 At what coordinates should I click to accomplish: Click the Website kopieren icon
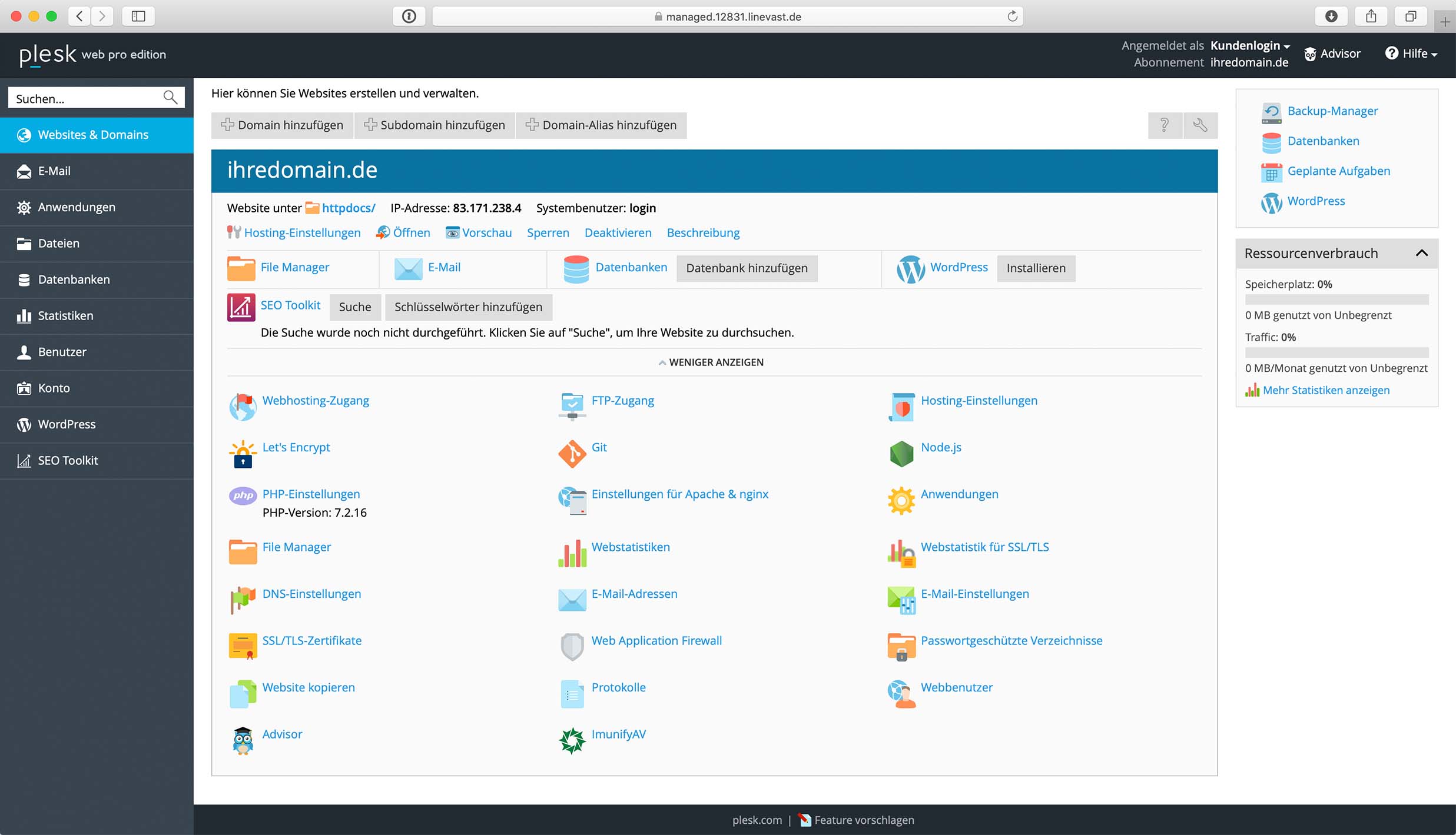[243, 694]
